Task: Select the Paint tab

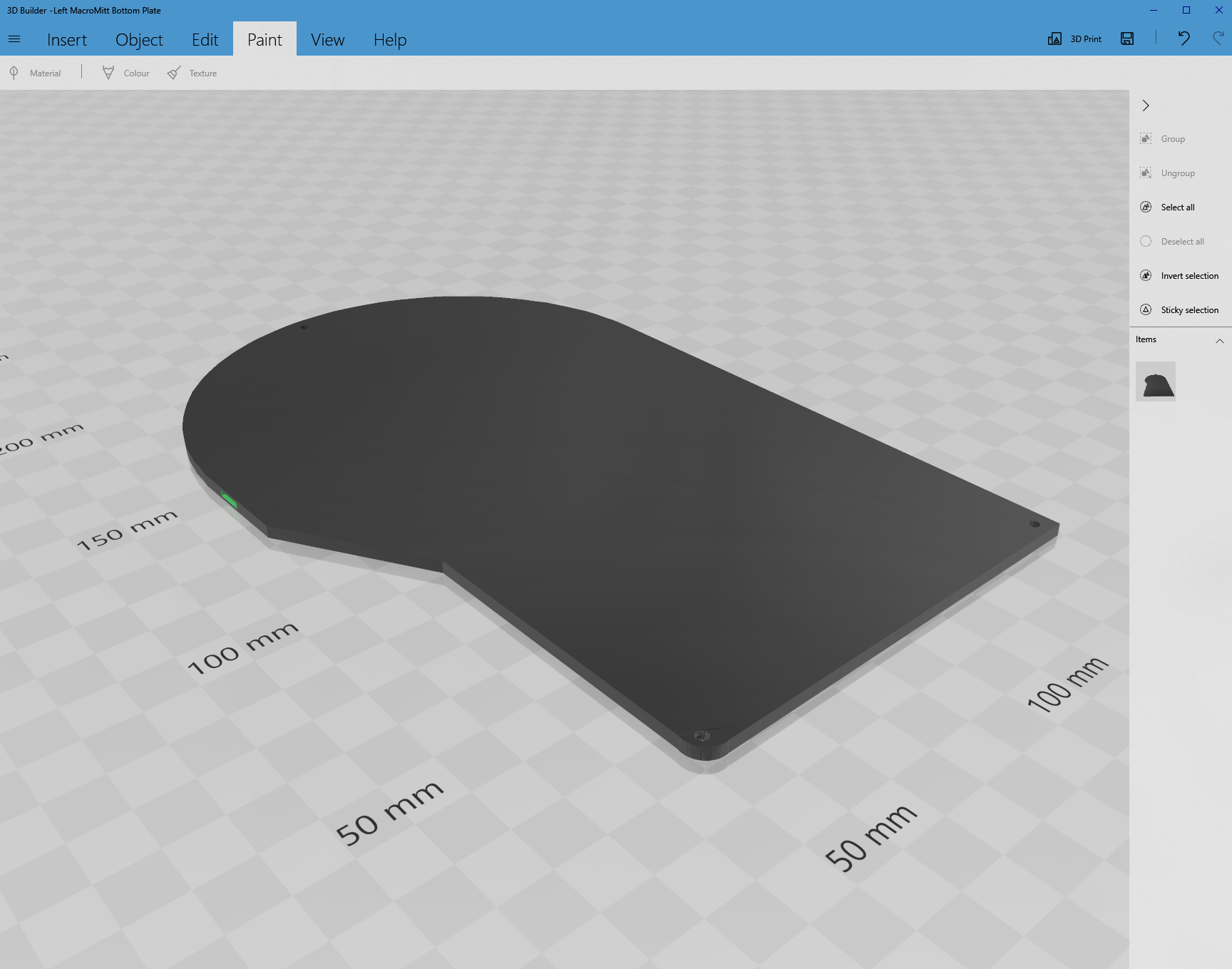Action: (x=265, y=39)
